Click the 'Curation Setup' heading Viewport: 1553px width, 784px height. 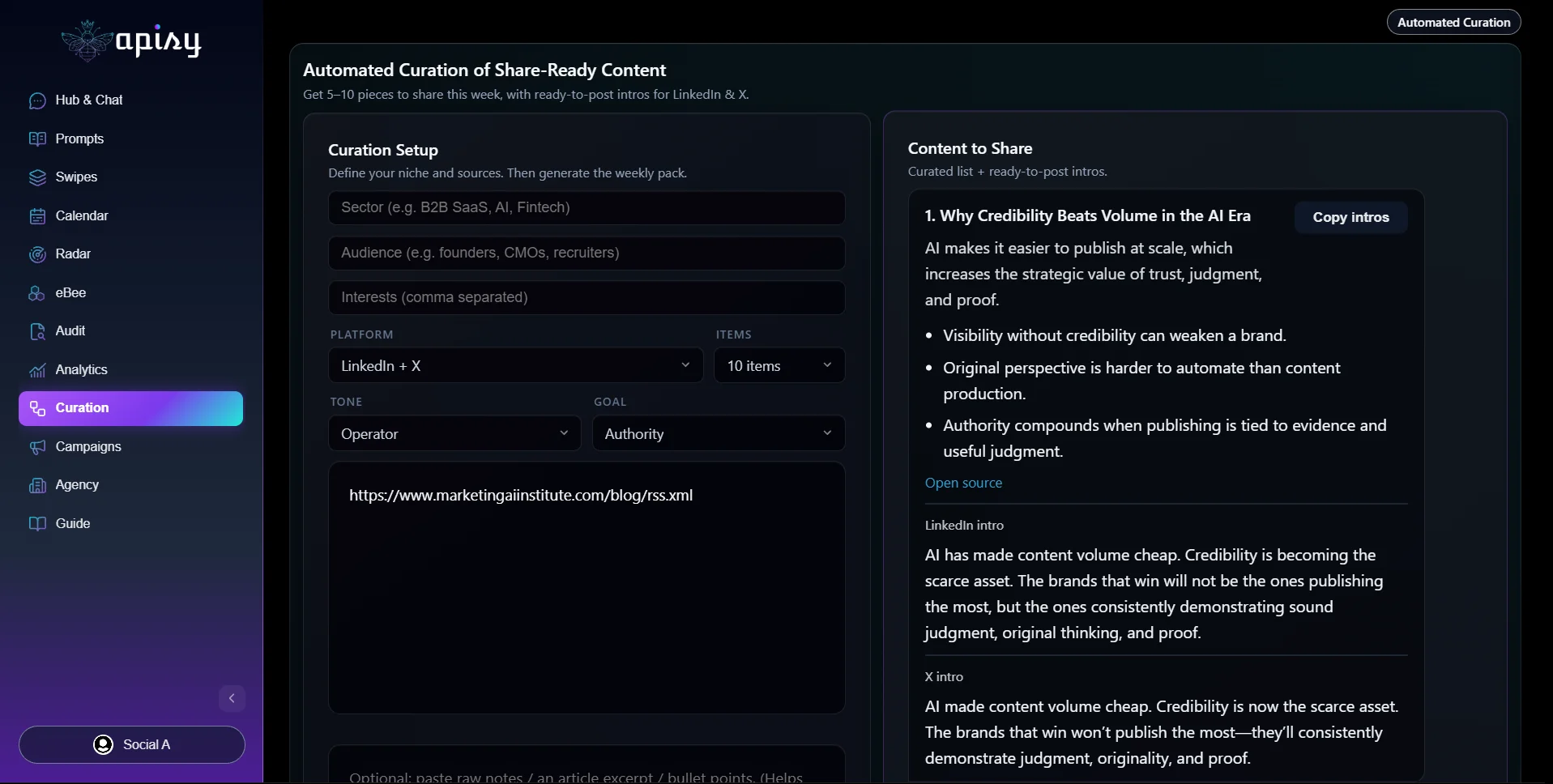pos(383,150)
